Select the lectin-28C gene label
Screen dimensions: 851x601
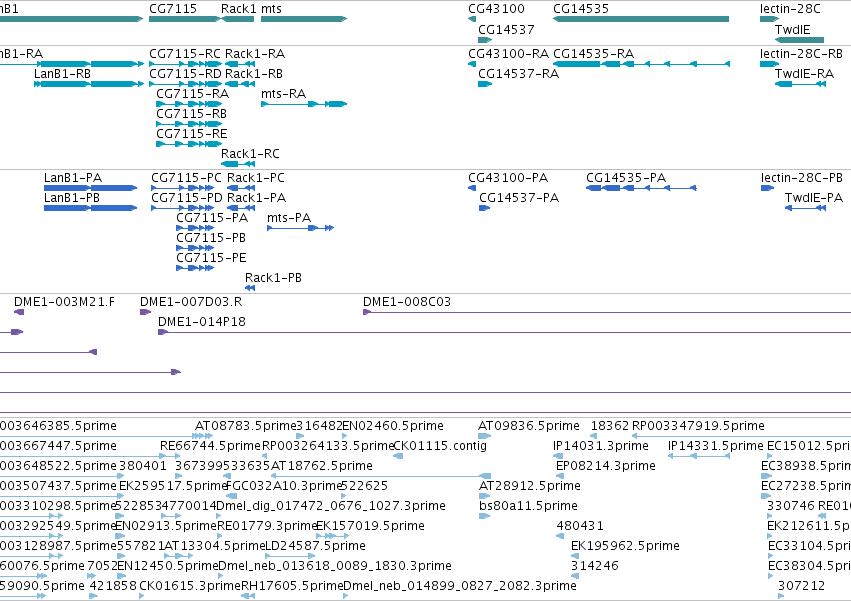(x=790, y=9)
